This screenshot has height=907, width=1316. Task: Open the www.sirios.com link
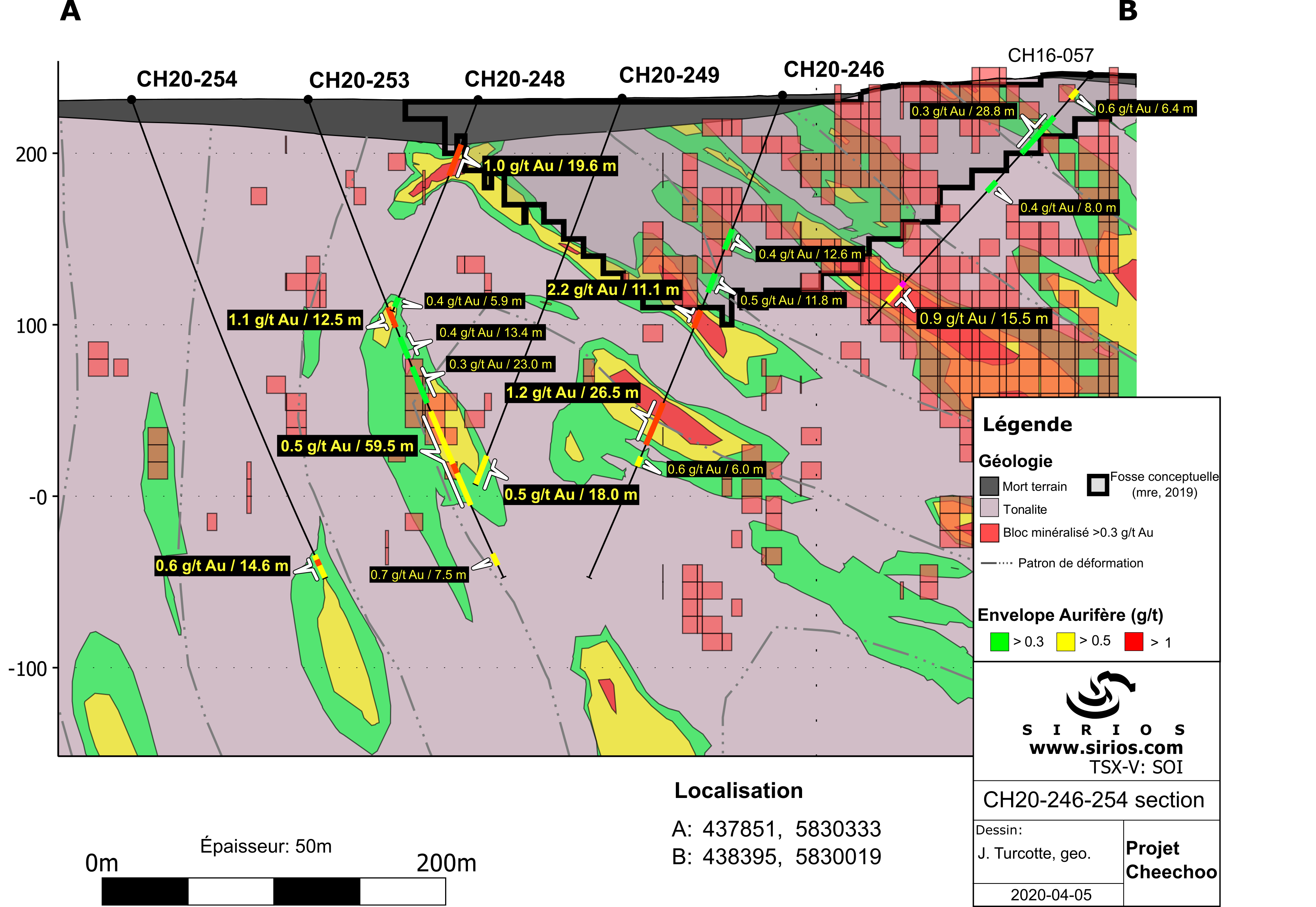[x=1106, y=747]
